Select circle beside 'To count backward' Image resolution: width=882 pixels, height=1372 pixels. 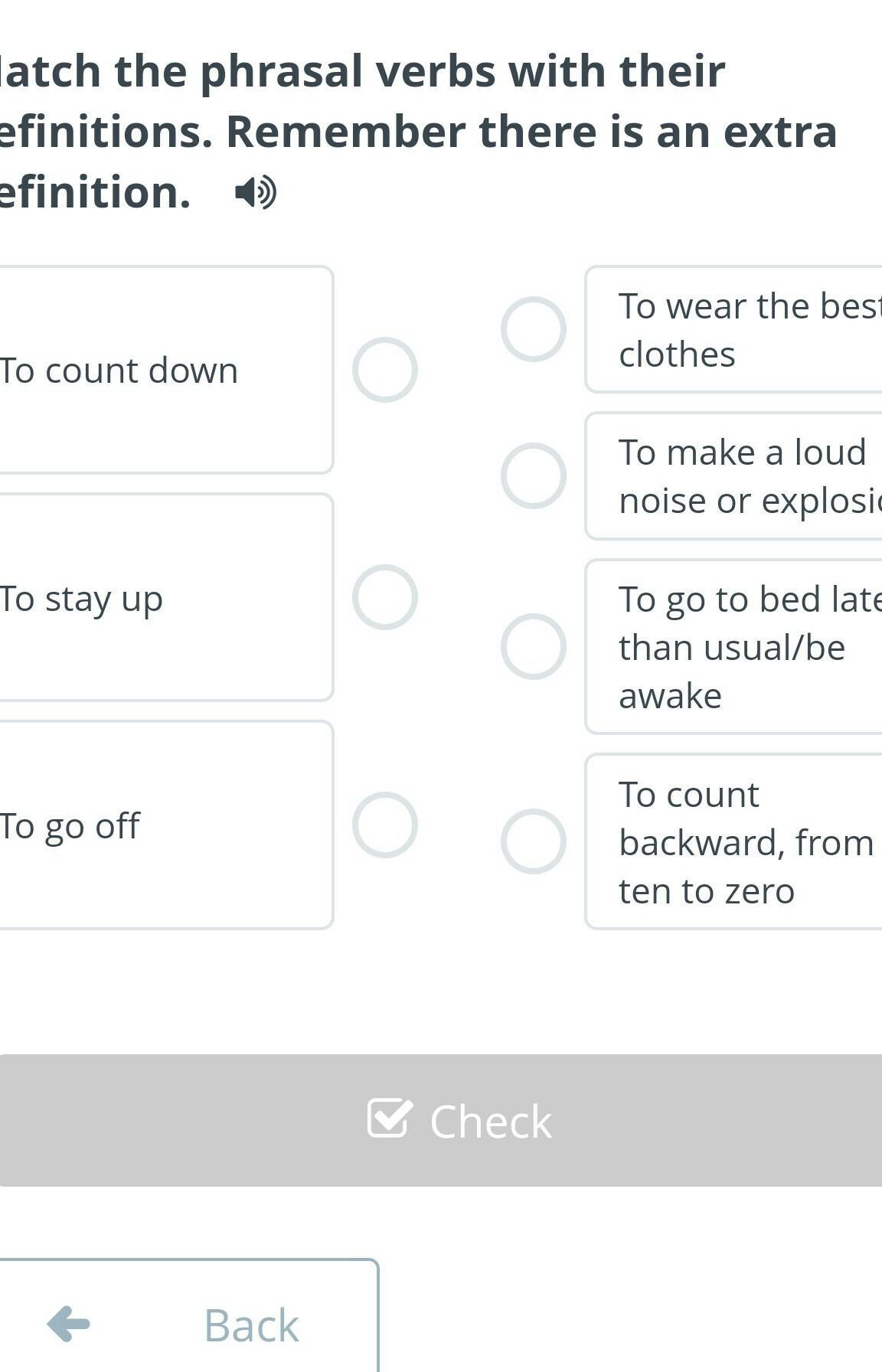[534, 841]
